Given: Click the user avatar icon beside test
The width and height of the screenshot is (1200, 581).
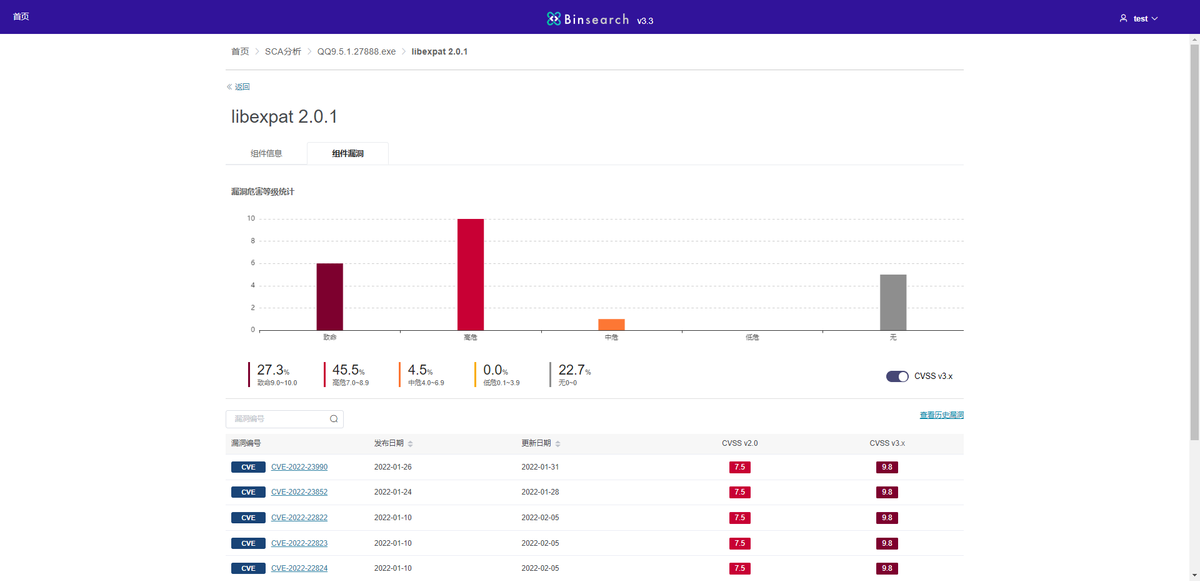Looking at the screenshot, I should click(1123, 18).
